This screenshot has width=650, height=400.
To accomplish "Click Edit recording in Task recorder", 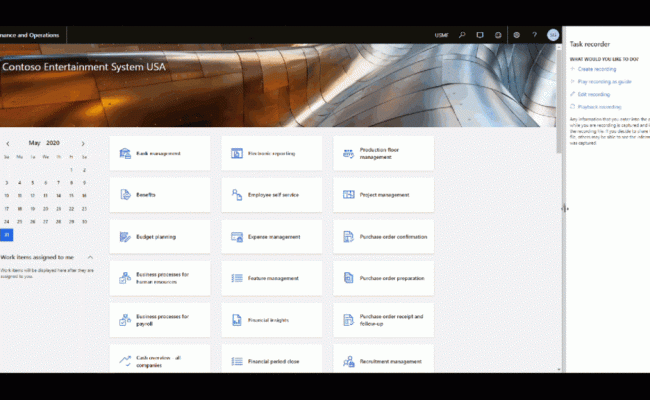I will coord(594,95).
